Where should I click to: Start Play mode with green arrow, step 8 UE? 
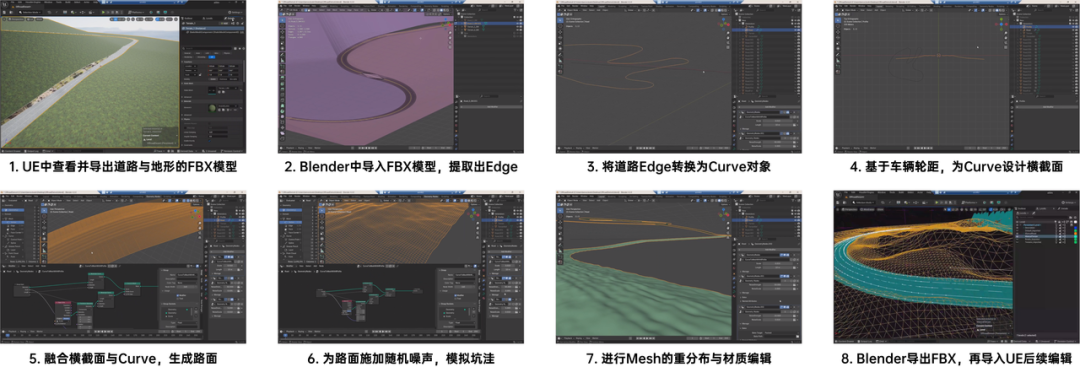pos(937,202)
